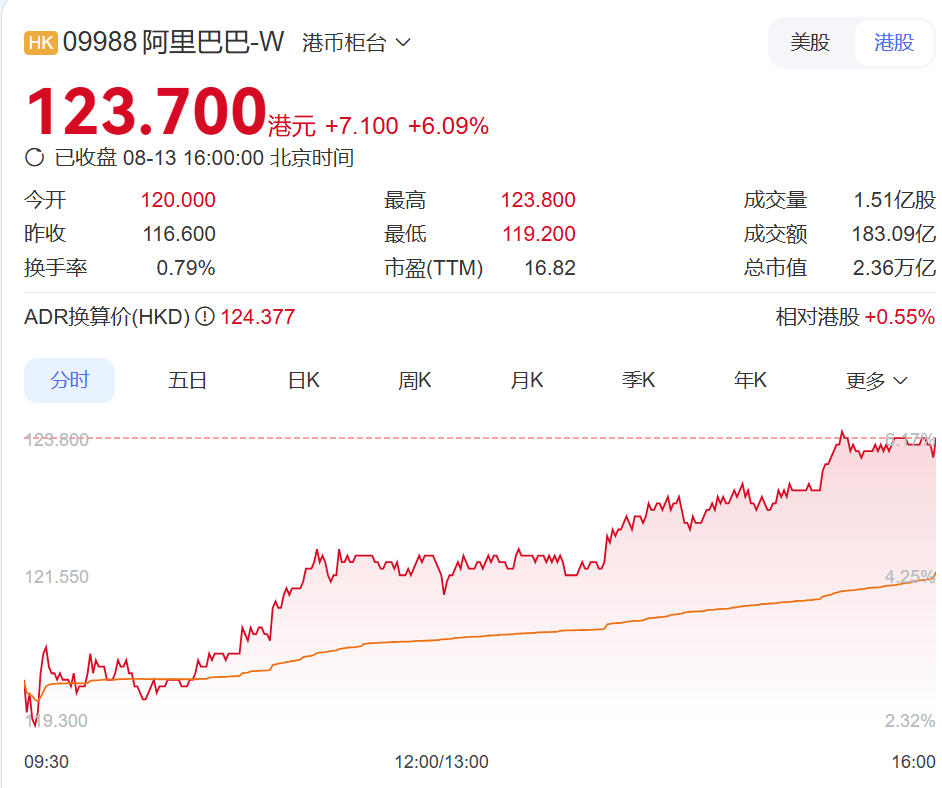
Task: Click the 最高 price value 123.800
Action: (539, 199)
